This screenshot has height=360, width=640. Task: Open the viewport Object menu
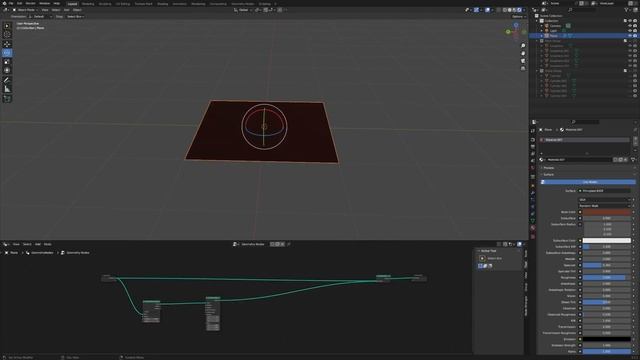pyautogui.click(x=77, y=10)
